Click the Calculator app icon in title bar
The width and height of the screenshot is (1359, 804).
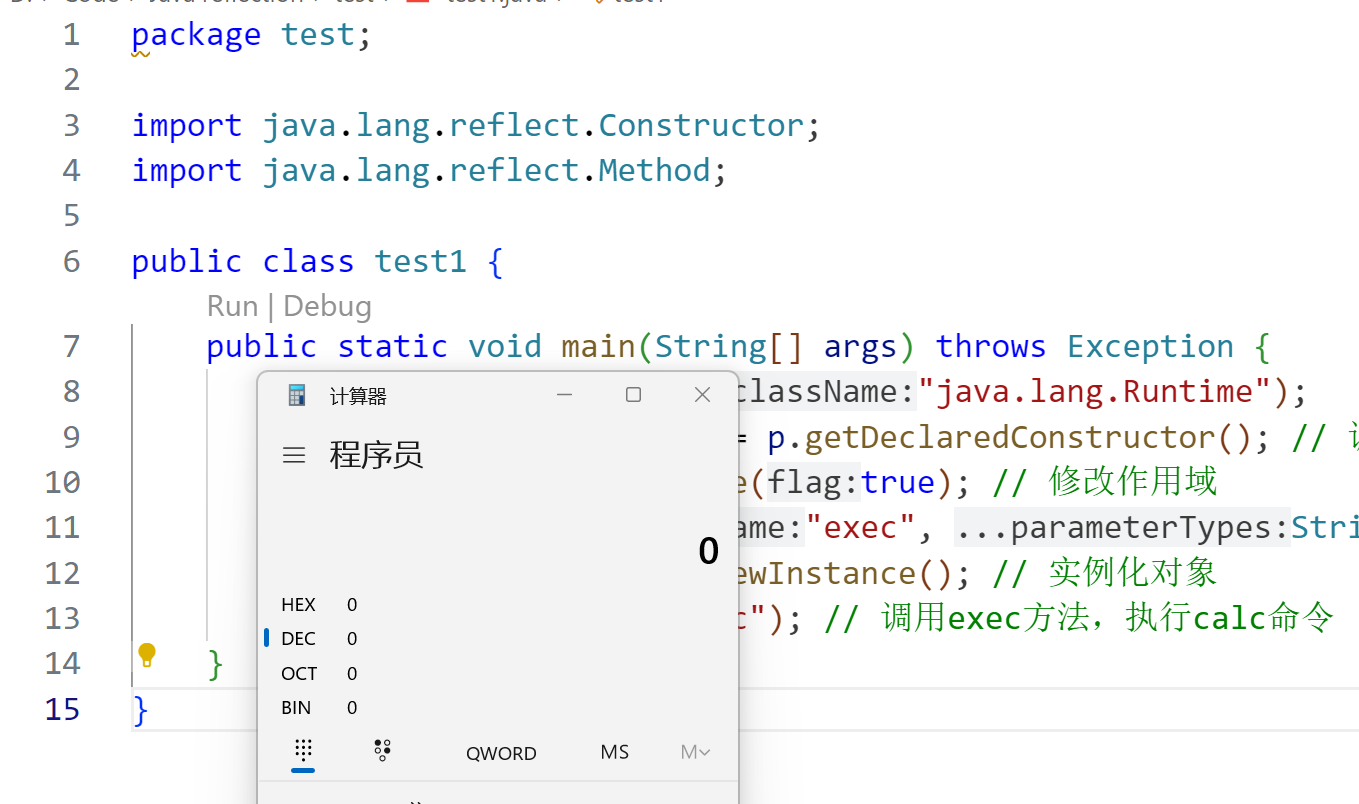(x=296, y=396)
